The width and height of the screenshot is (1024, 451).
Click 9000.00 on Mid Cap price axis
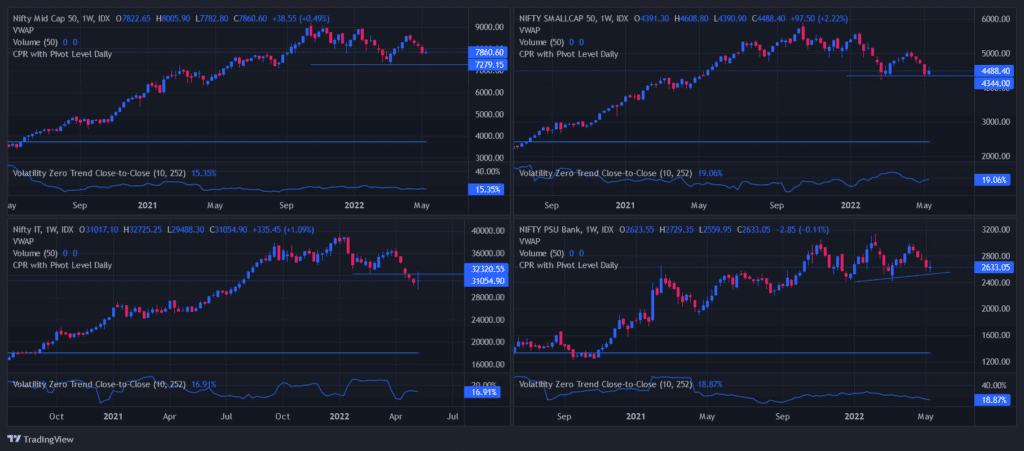coord(487,27)
